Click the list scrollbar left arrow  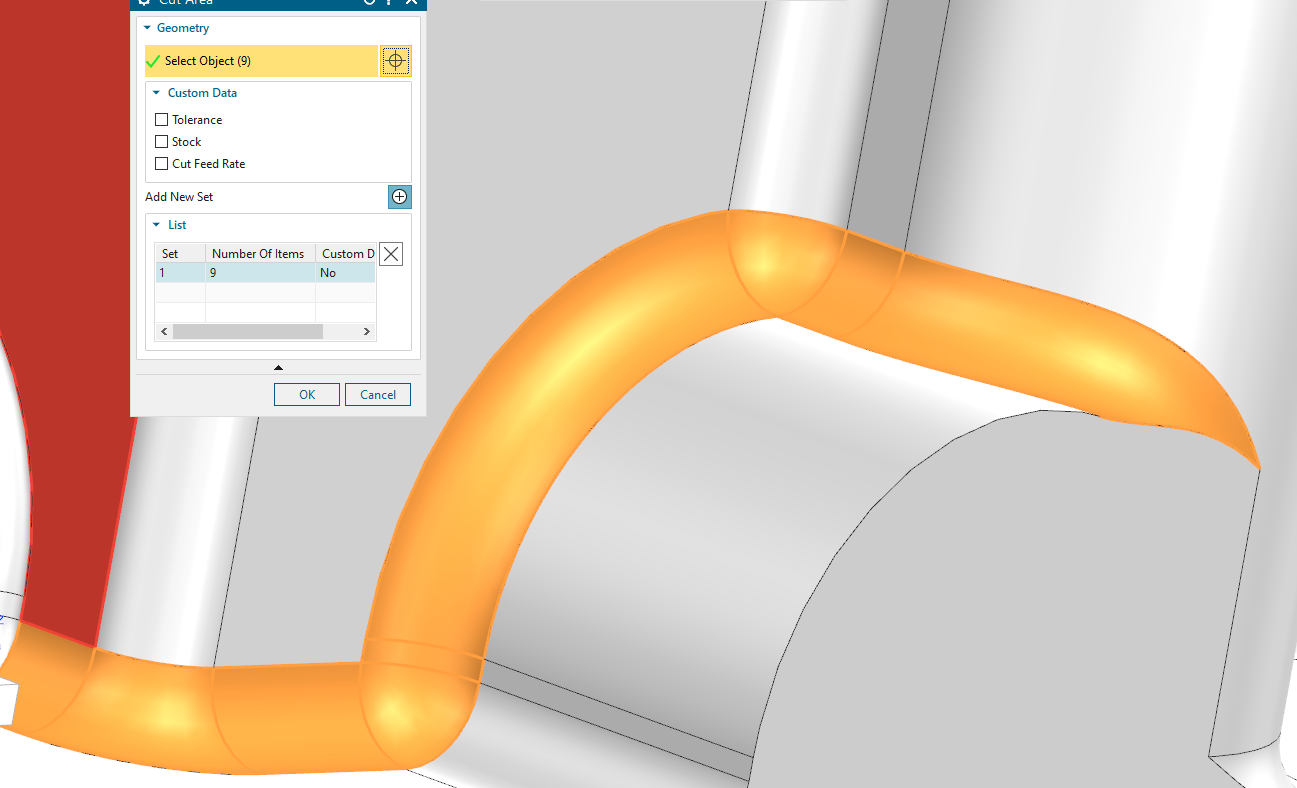(x=164, y=331)
